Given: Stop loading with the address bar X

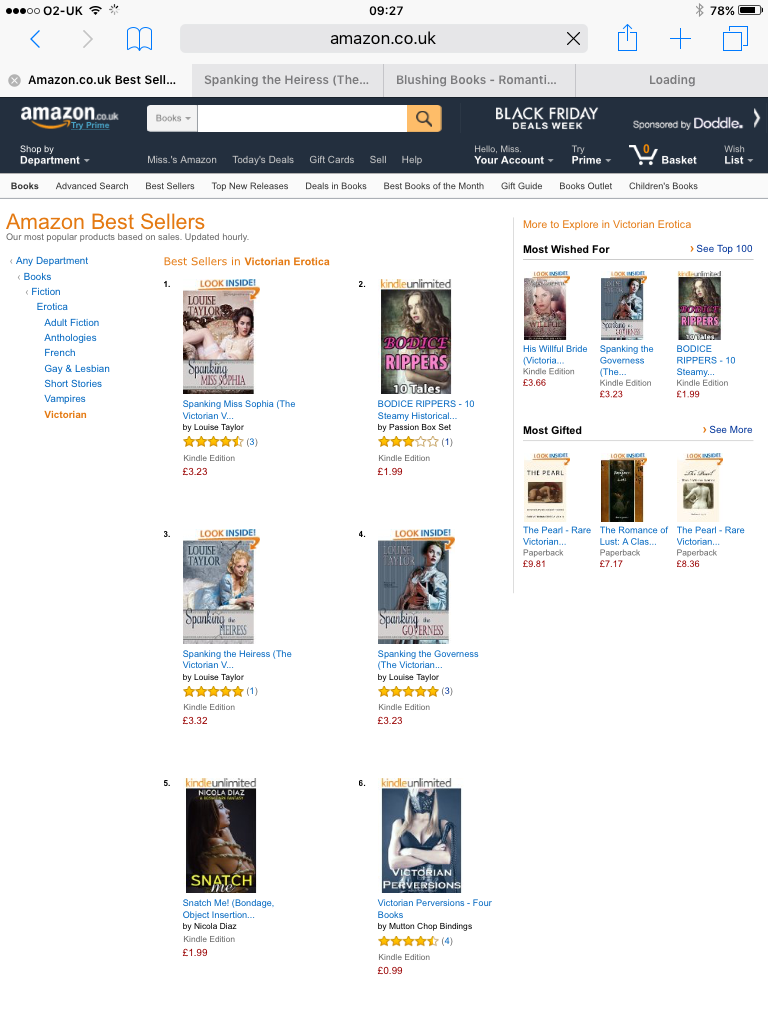Looking at the screenshot, I should (573, 39).
